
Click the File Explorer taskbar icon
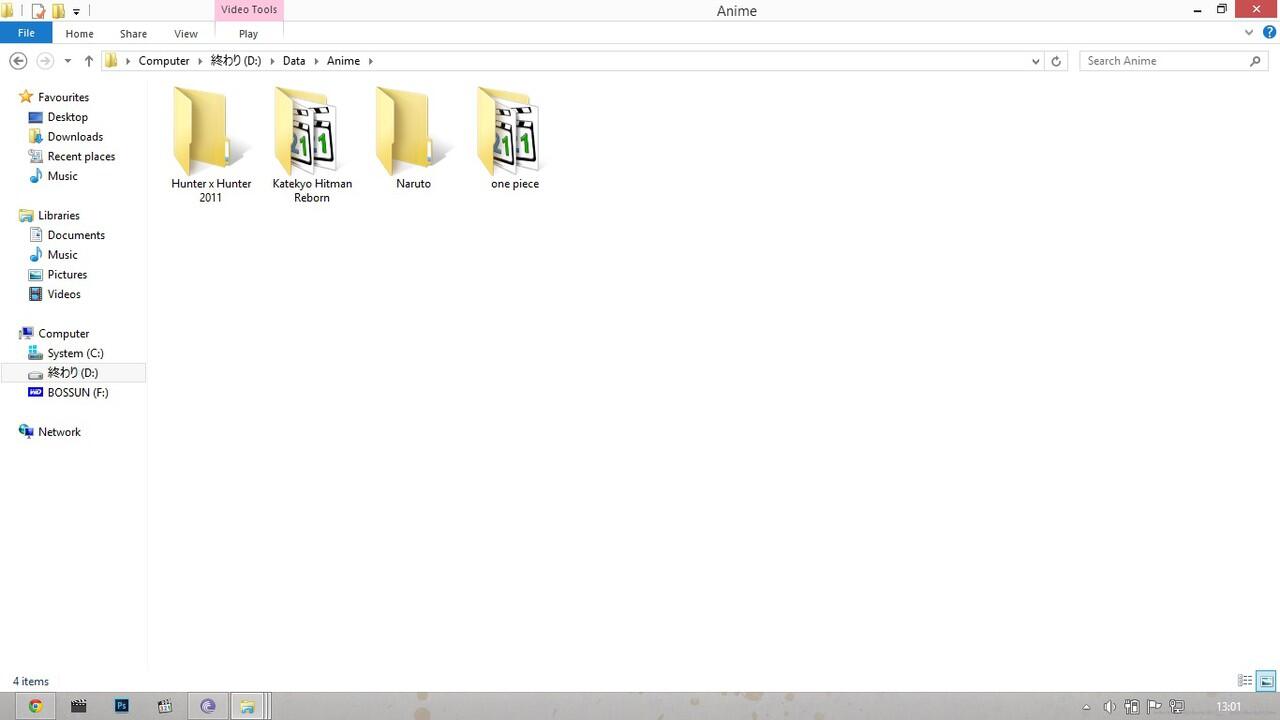click(x=247, y=706)
